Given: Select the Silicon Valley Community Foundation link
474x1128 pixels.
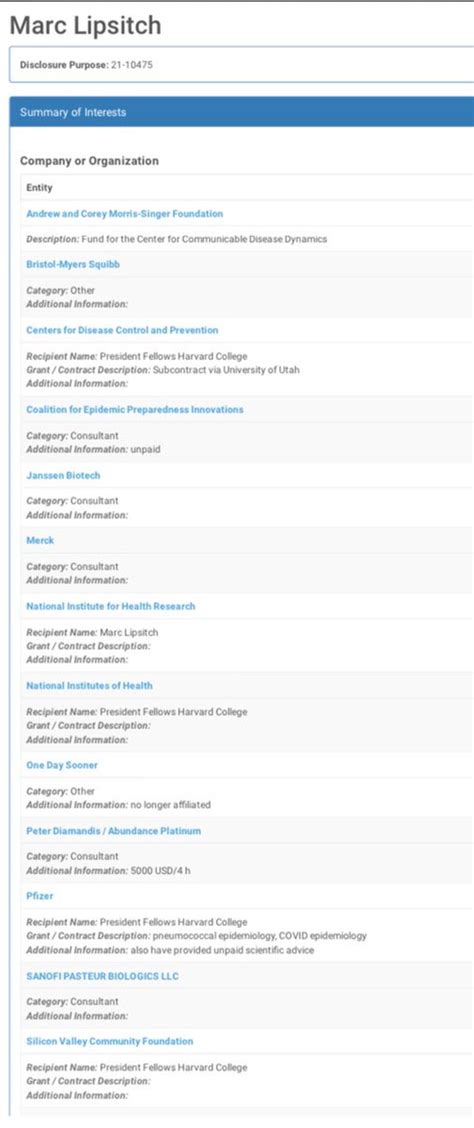Looking at the screenshot, I should coord(109,1041).
